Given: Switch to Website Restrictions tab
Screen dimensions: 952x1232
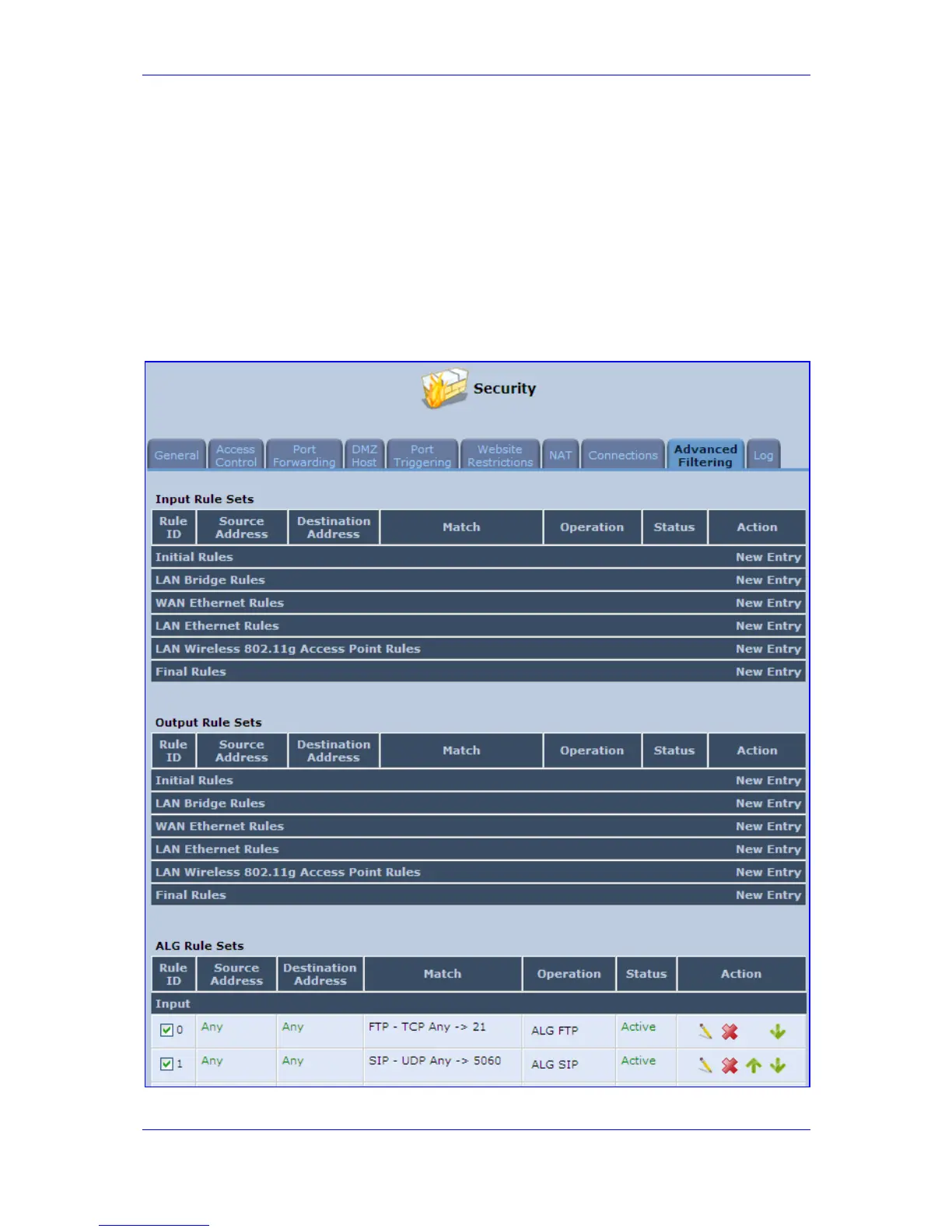Looking at the screenshot, I should [500, 455].
